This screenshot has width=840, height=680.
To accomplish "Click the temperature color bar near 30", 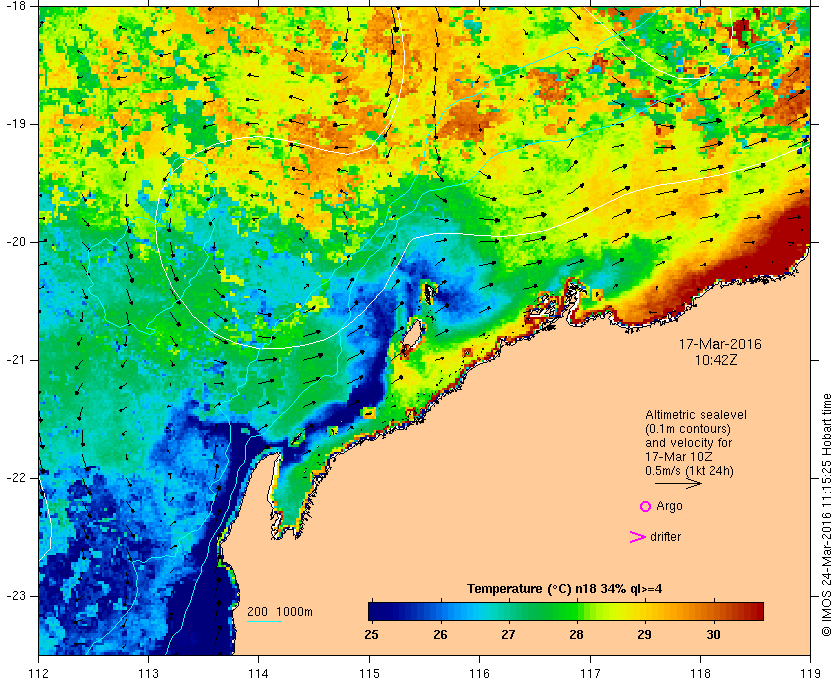I will (x=713, y=611).
